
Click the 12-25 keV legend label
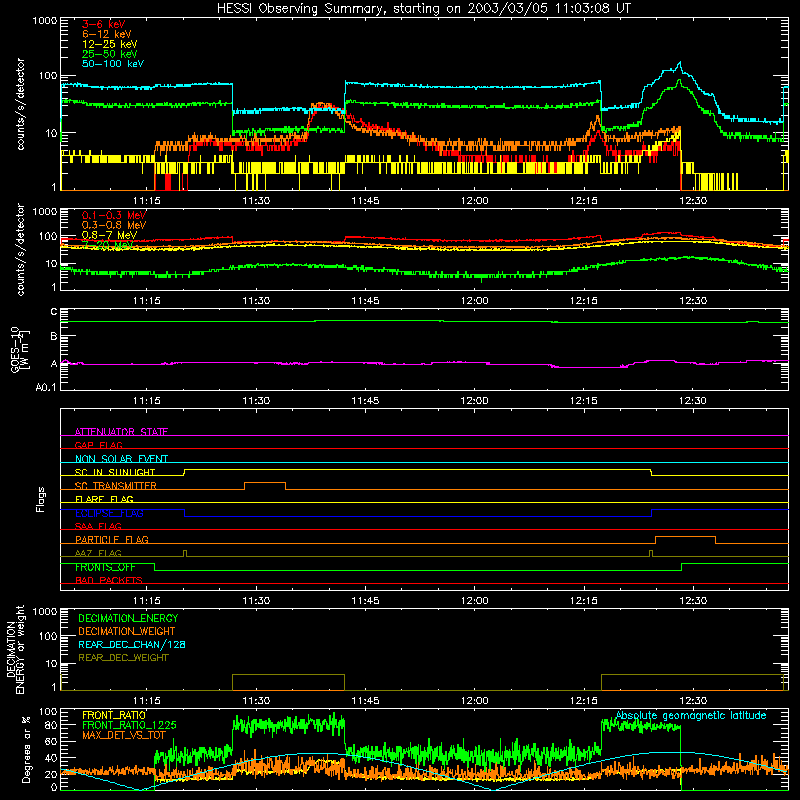(x=110, y=44)
